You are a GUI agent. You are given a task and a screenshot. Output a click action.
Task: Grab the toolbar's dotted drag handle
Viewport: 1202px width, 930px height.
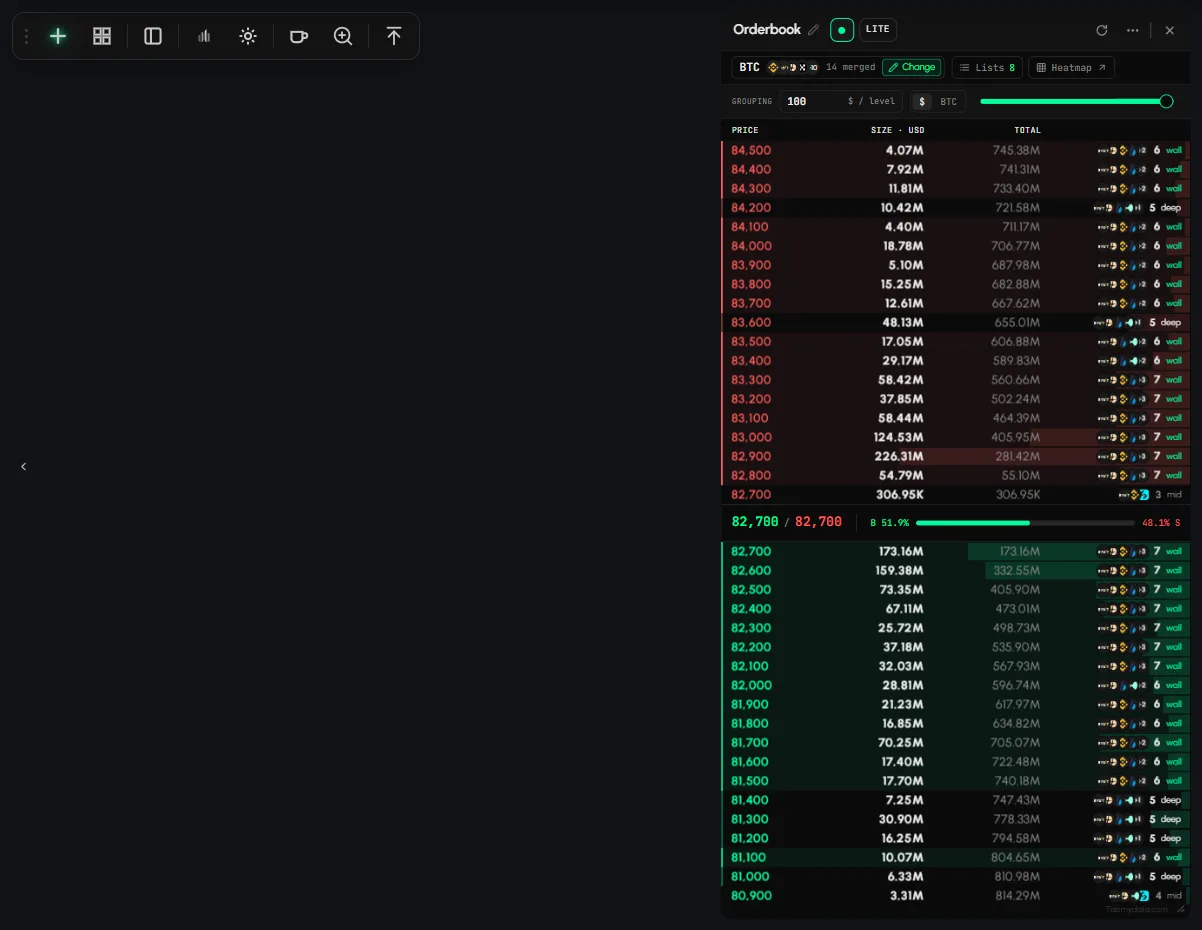pyautogui.click(x=26, y=36)
